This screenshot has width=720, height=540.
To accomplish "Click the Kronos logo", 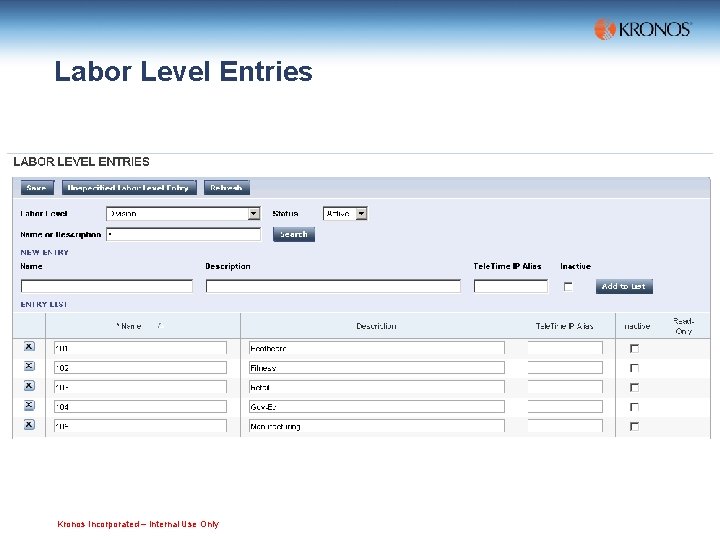I will click(643, 29).
